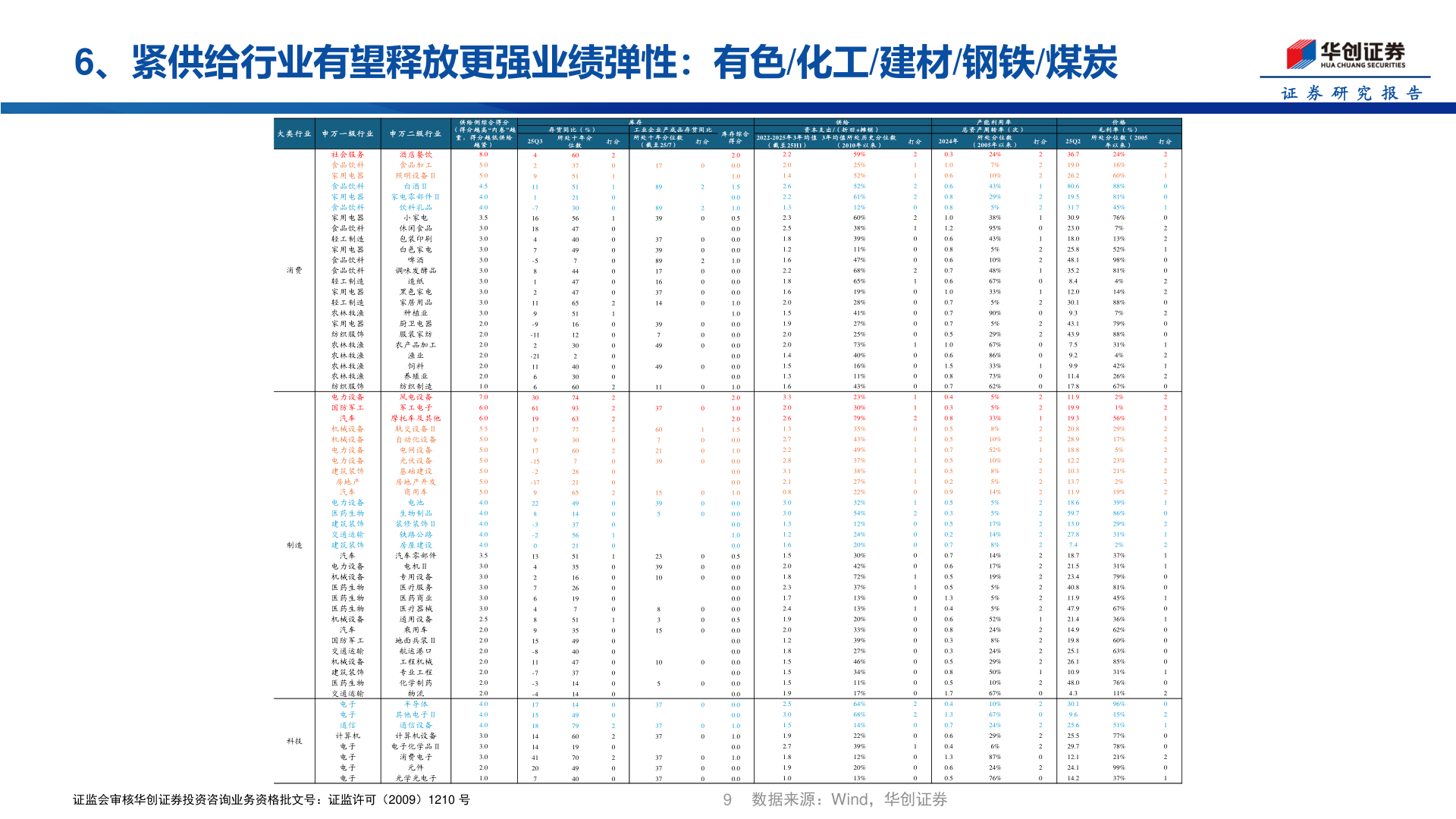Click the 25Q3 column subheader

point(535,143)
